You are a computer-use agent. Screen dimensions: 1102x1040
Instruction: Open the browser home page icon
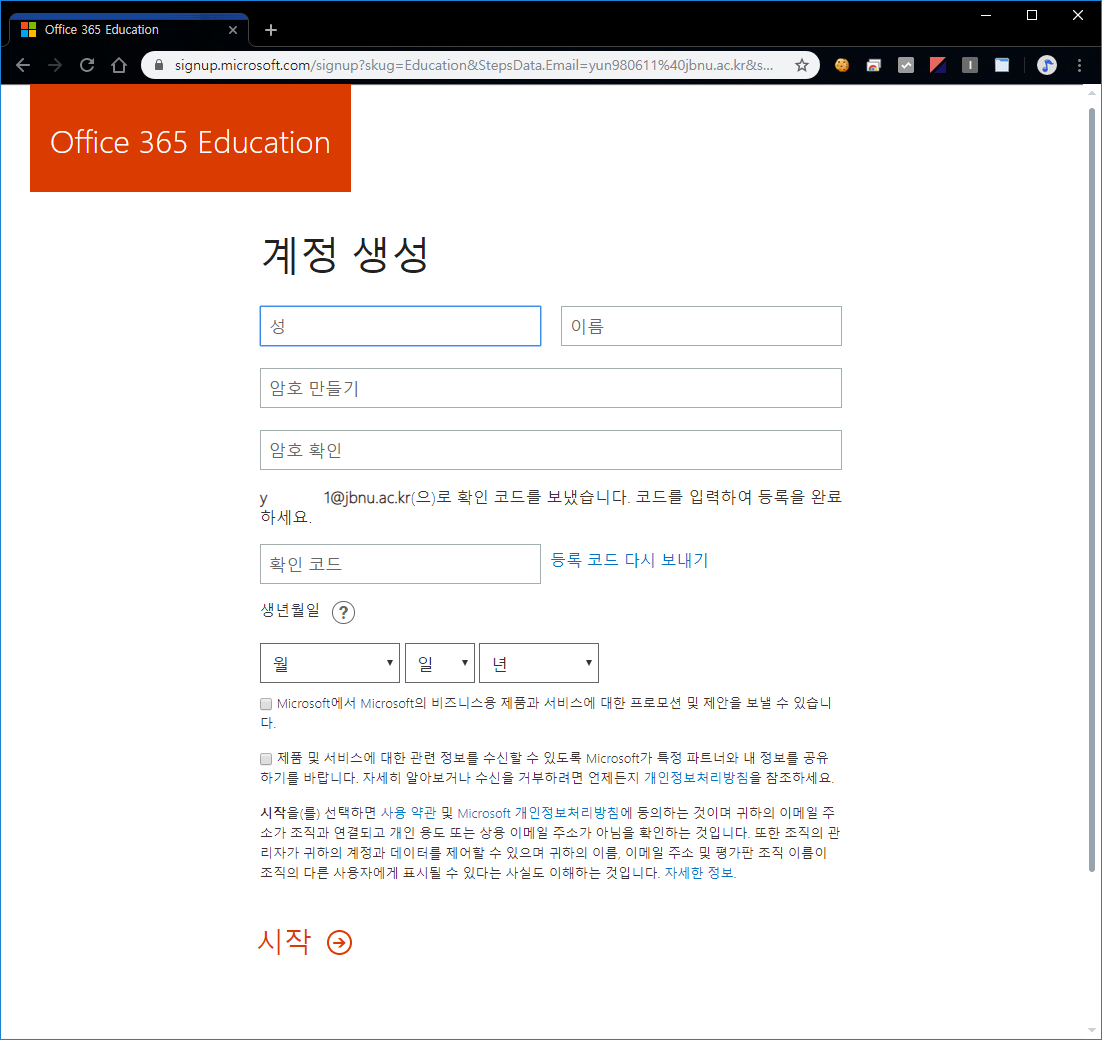coord(119,65)
